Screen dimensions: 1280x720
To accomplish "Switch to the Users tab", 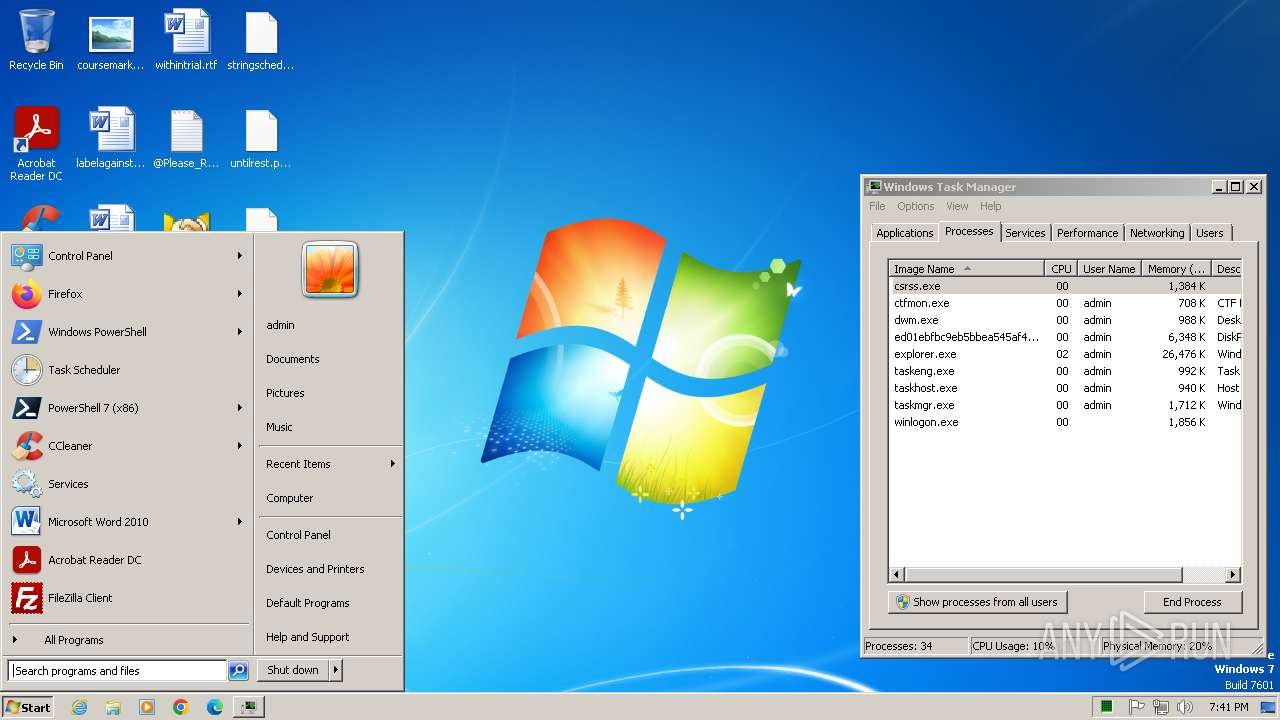I will pyautogui.click(x=1210, y=233).
